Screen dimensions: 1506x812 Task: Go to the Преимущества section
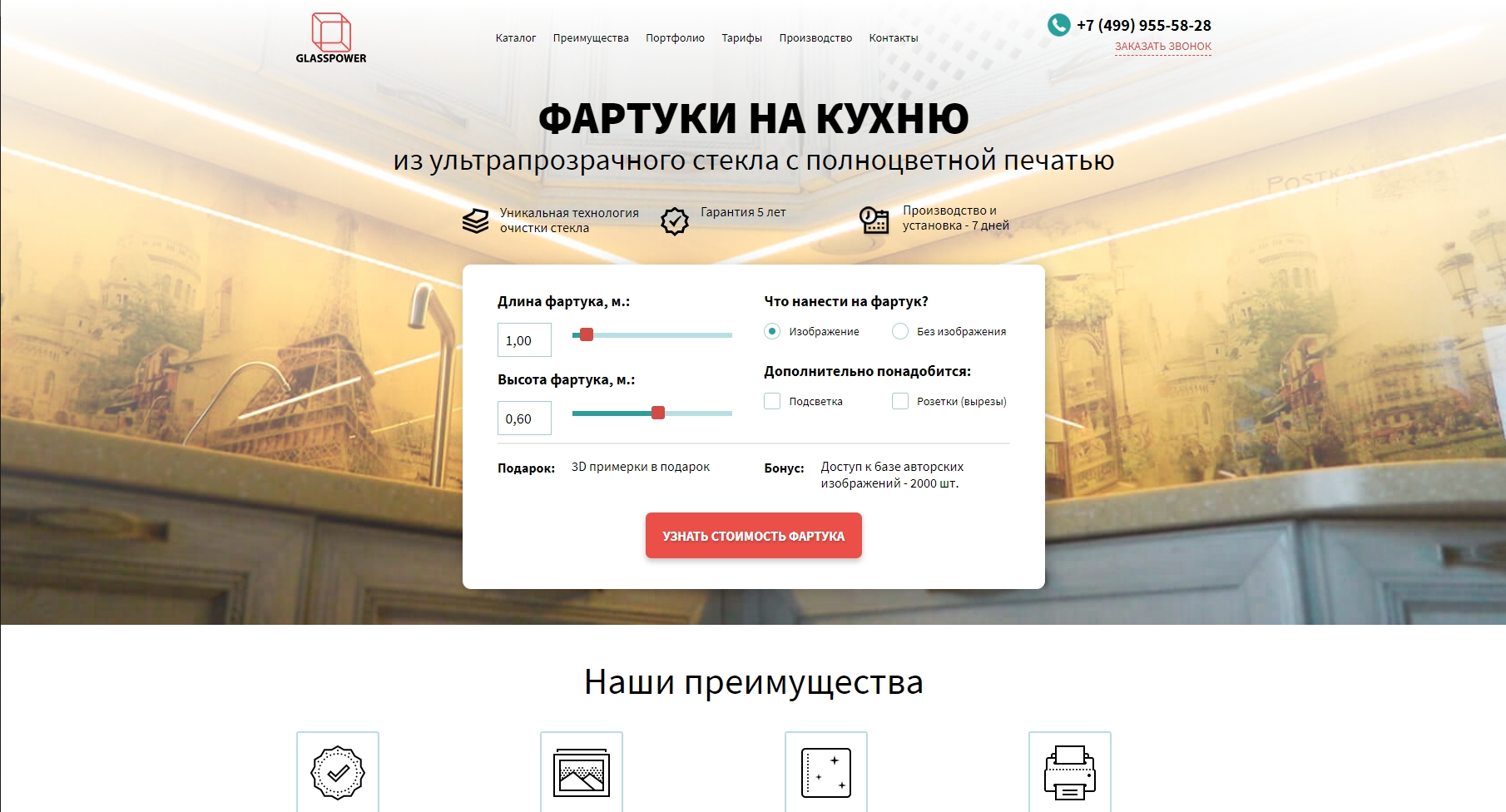591,38
